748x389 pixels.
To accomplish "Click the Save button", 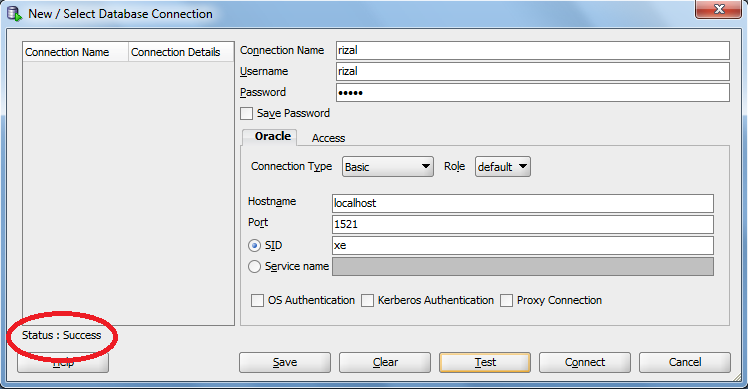I will 285,362.
